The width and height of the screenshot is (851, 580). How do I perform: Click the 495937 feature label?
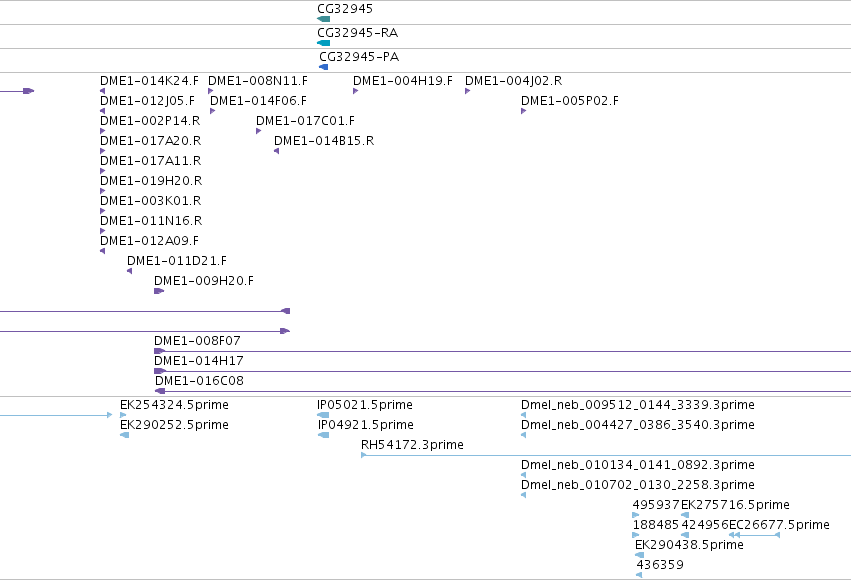656,505
